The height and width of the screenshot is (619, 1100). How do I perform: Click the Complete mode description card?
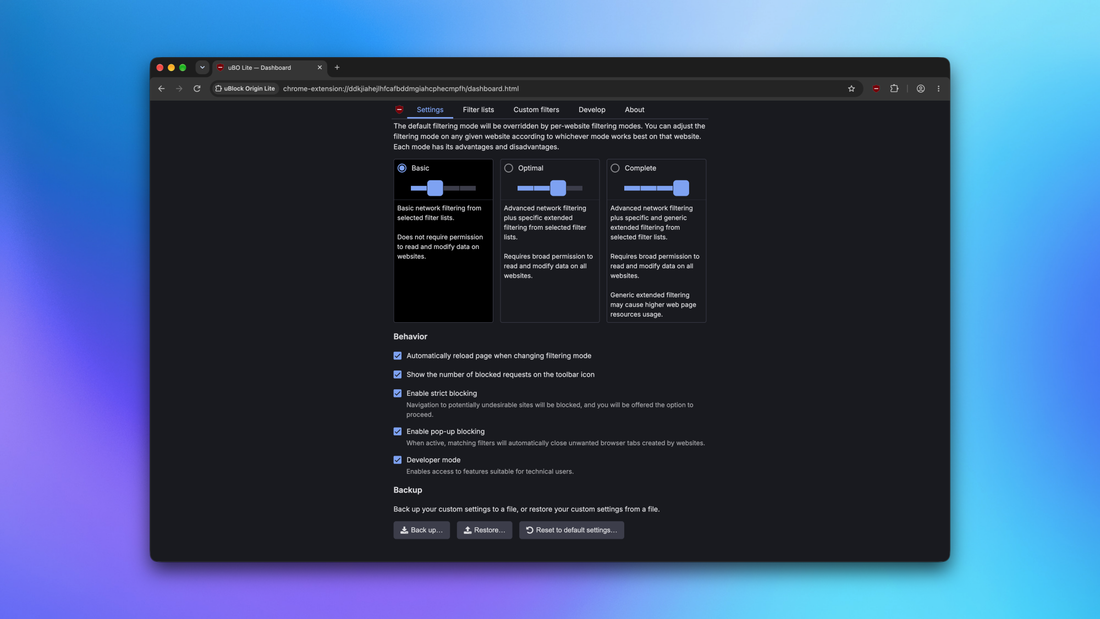656,241
